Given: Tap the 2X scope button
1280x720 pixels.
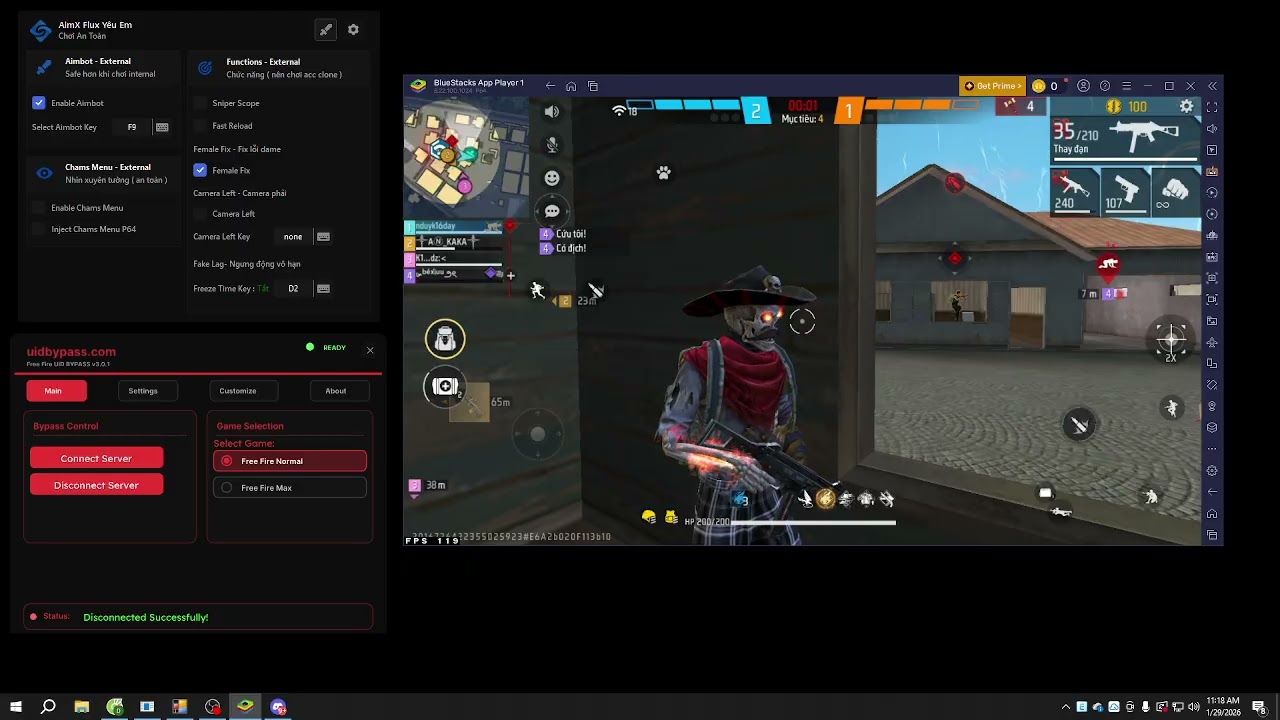Looking at the screenshot, I should pos(1171,341).
